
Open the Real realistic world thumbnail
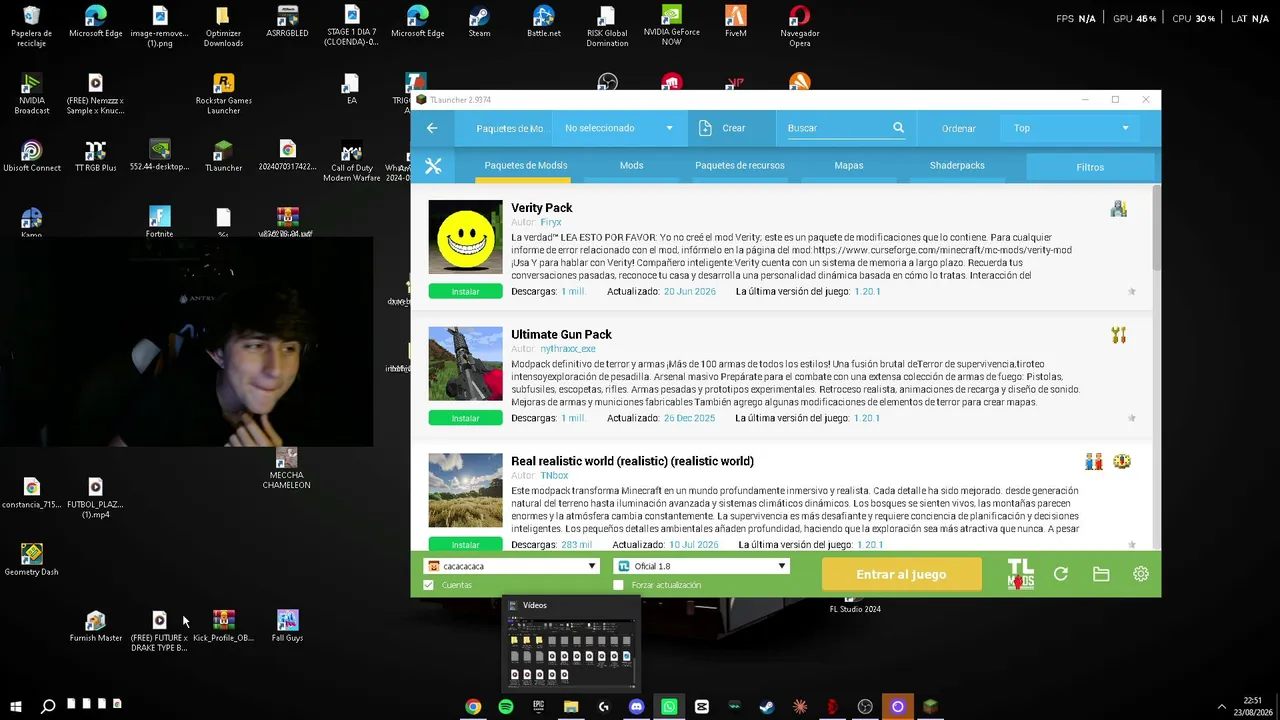tap(466, 490)
